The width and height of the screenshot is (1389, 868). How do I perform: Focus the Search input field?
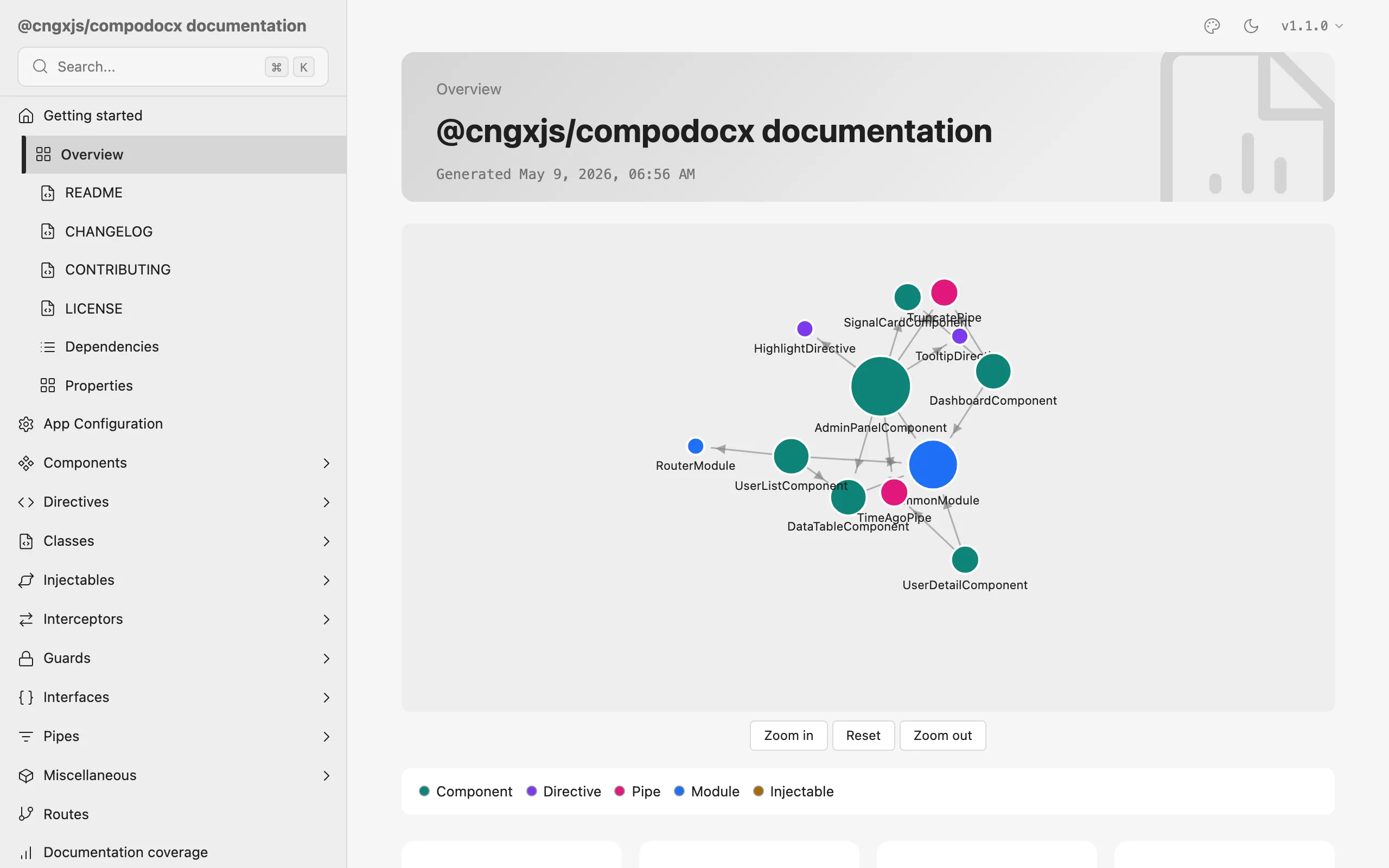(173, 67)
